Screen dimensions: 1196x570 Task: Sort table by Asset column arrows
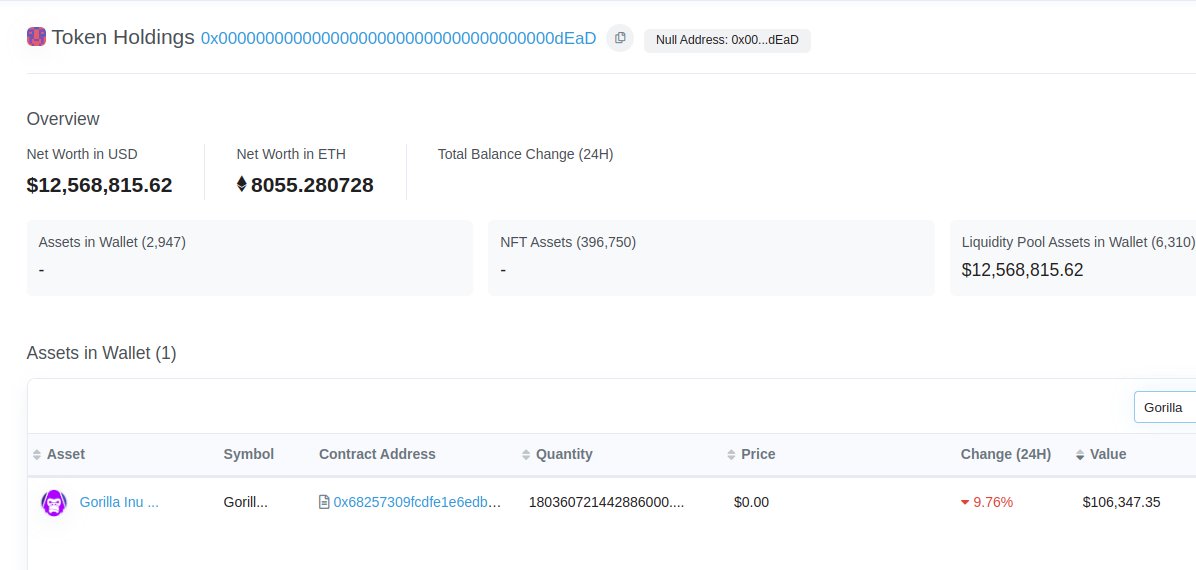pyautogui.click(x=37, y=455)
